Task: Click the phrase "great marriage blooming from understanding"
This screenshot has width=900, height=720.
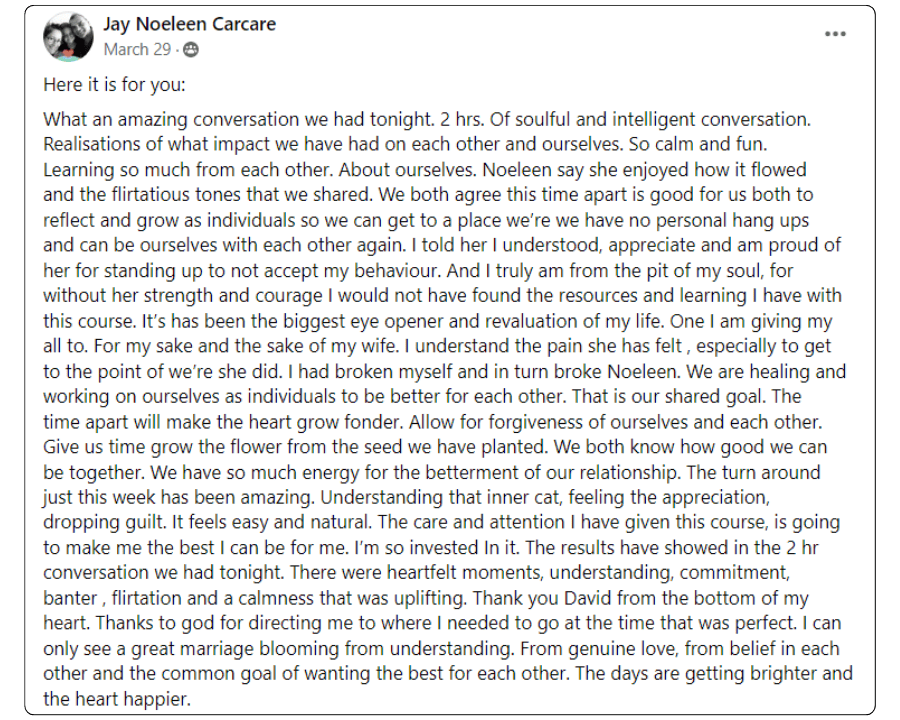Action: (x=322, y=648)
